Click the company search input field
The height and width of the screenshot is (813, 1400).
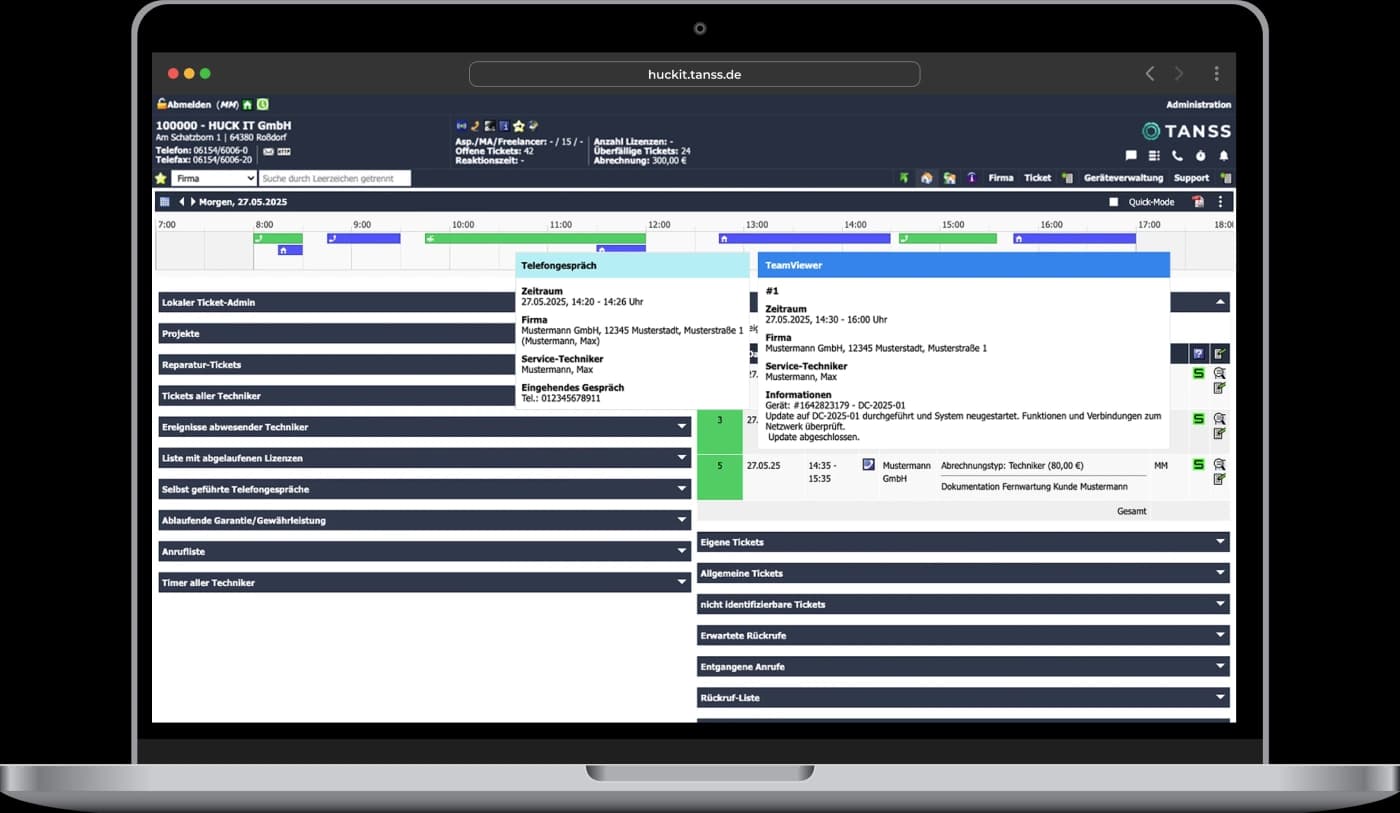pyautogui.click(x=334, y=178)
